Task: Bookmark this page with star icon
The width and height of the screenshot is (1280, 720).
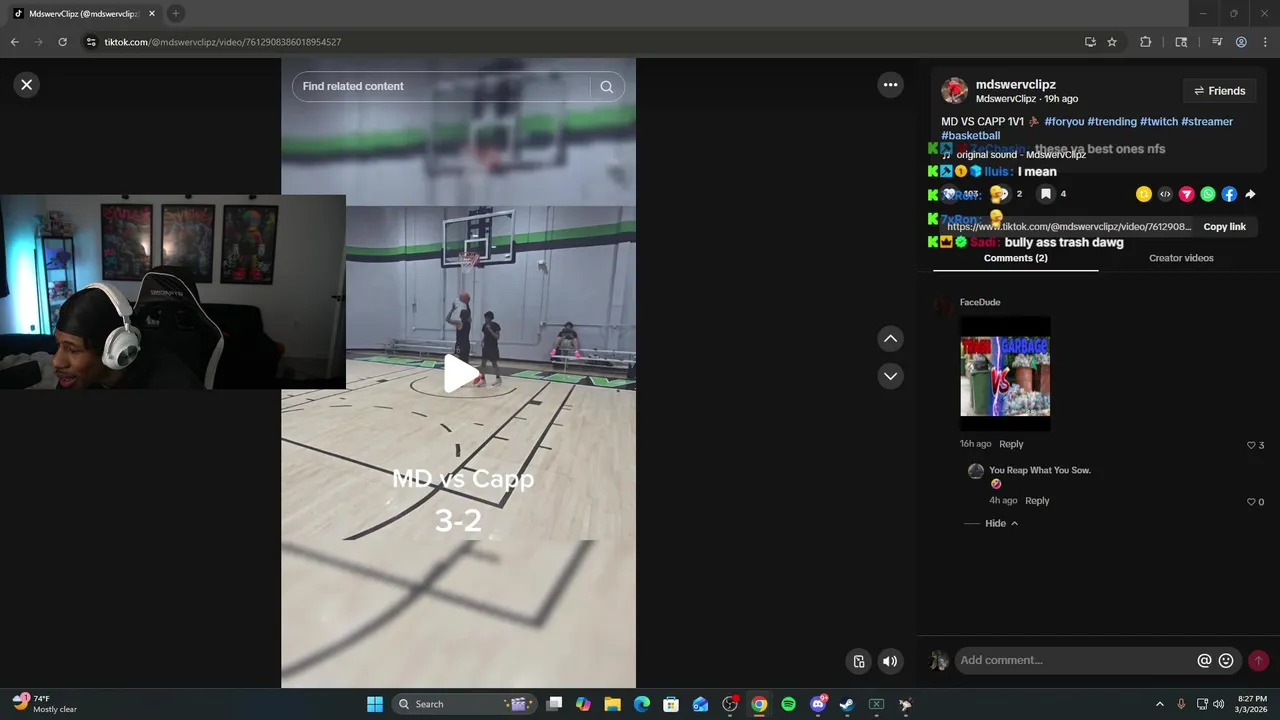Action: (1112, 42)
